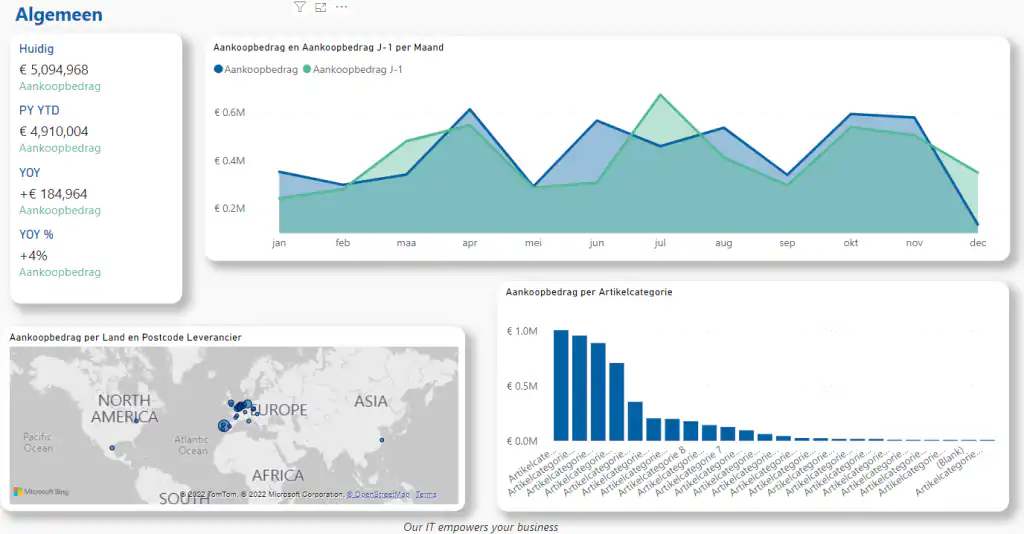Open the Terms link on the map
This screenshot has height=534, width=1024.
426,494
